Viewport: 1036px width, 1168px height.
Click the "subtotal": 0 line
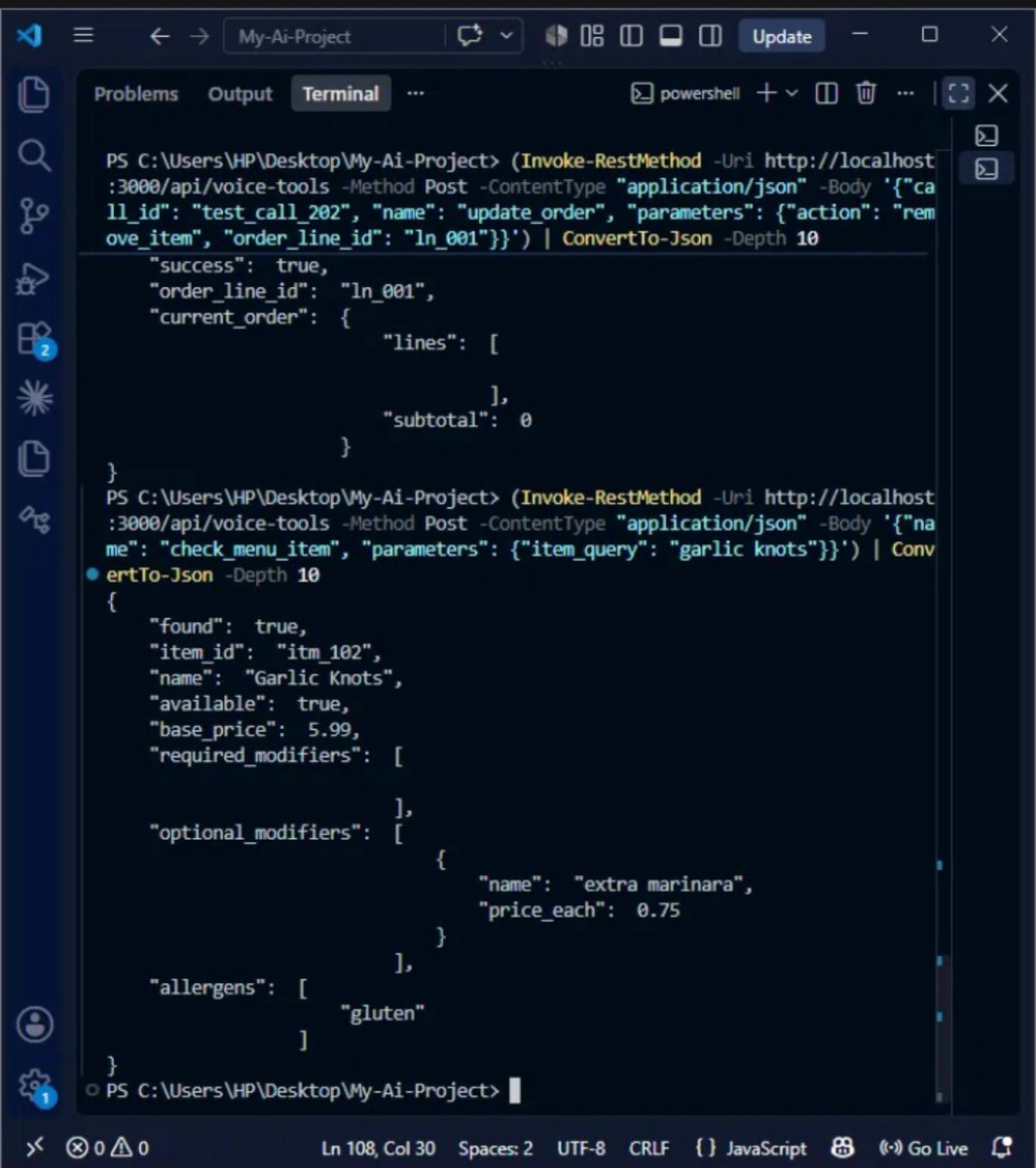(458, 420)
